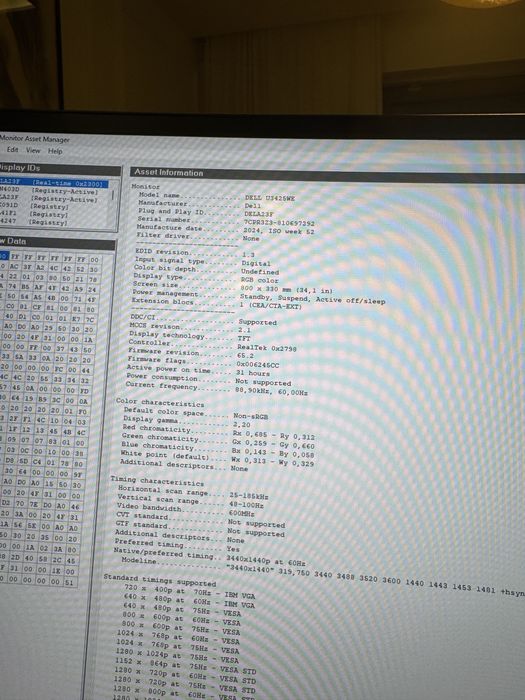Select the F1 hex cell in raw data
The width and height of the screenshot is (525, 700).
[28, 421]
